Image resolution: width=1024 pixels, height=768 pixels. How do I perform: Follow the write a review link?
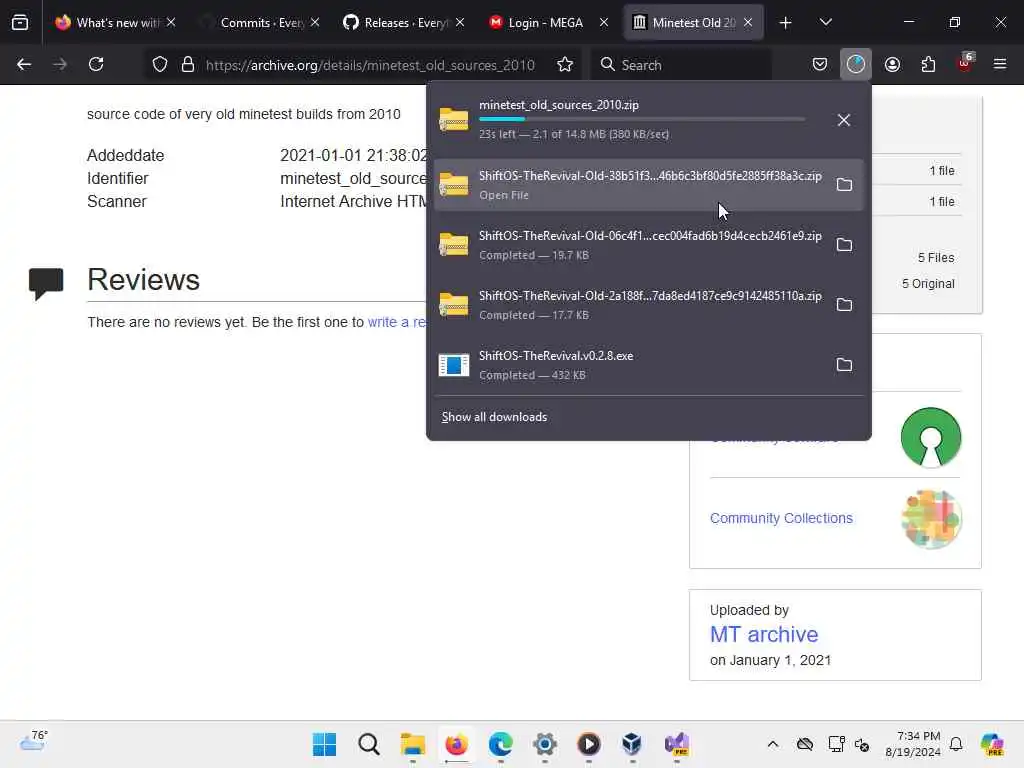(x=396, y=322)
